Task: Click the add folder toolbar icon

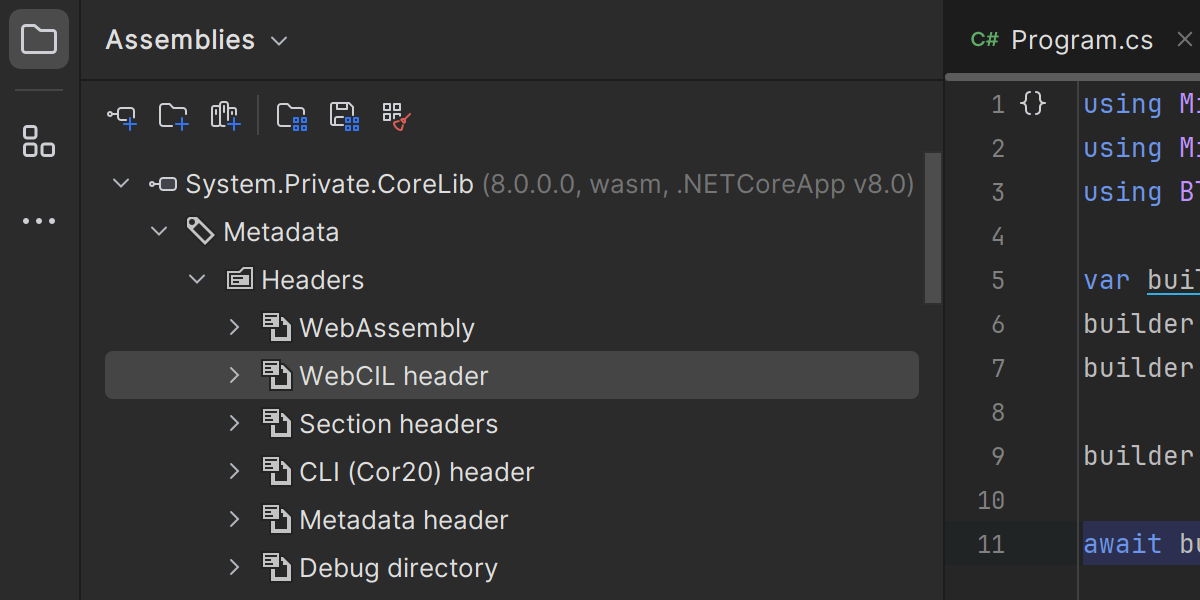Action: [x=174, y=117]
